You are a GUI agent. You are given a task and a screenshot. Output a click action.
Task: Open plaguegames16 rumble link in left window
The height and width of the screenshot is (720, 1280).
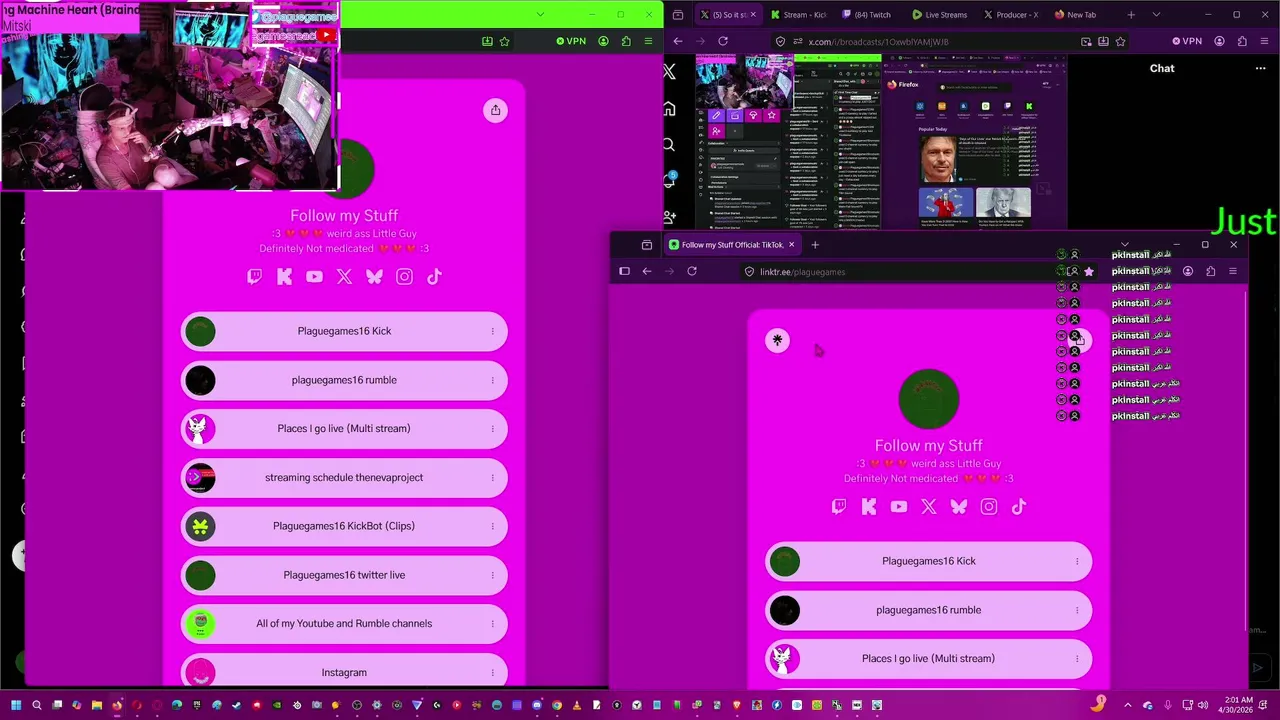(x=344, y=380)
